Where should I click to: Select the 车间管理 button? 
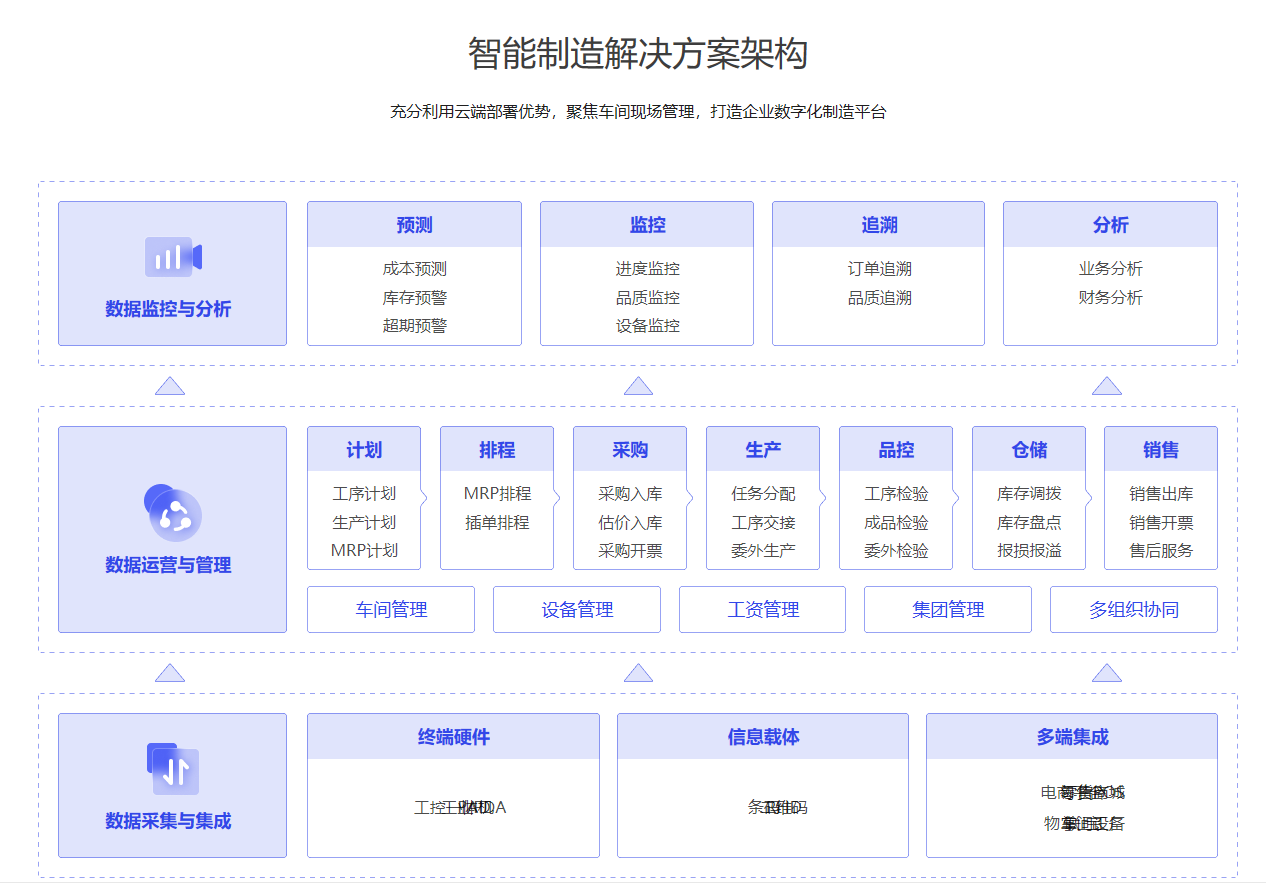pyautogui.click(x=391, y=609)
